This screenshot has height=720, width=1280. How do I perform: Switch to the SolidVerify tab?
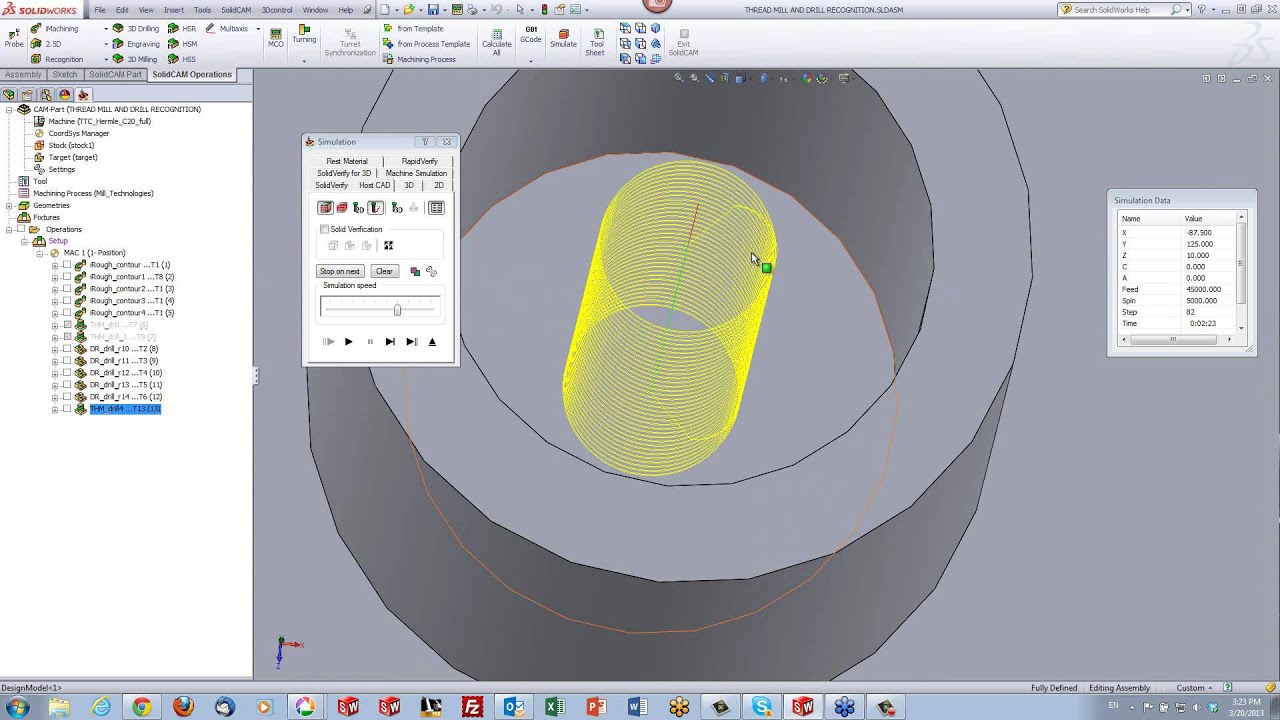331,185
